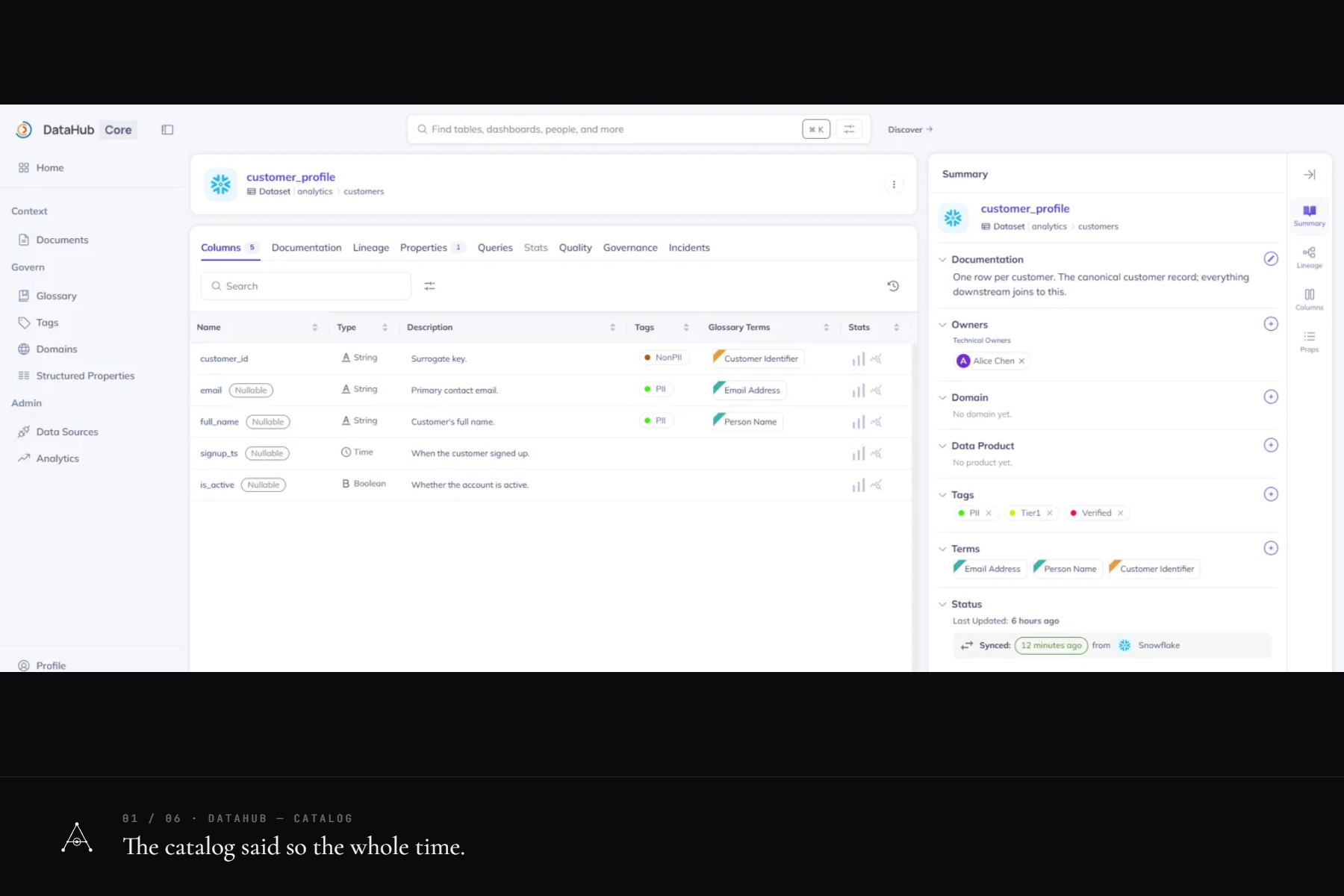Collapse the Terms section
Screen dimensions: 1344x896
click(x=942, y=549)
